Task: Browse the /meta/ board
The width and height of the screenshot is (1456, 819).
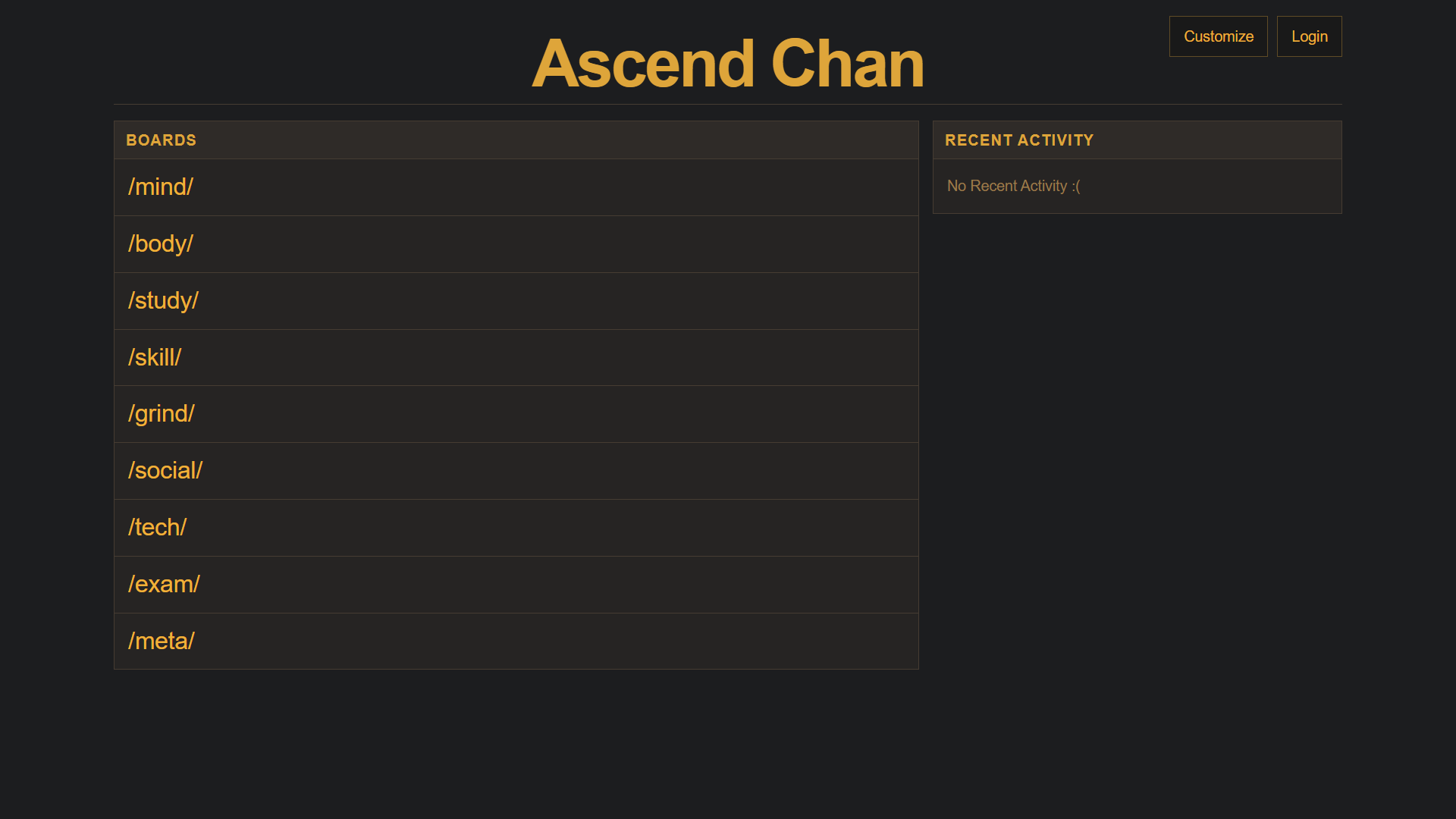Action: [x=162, y=642]
